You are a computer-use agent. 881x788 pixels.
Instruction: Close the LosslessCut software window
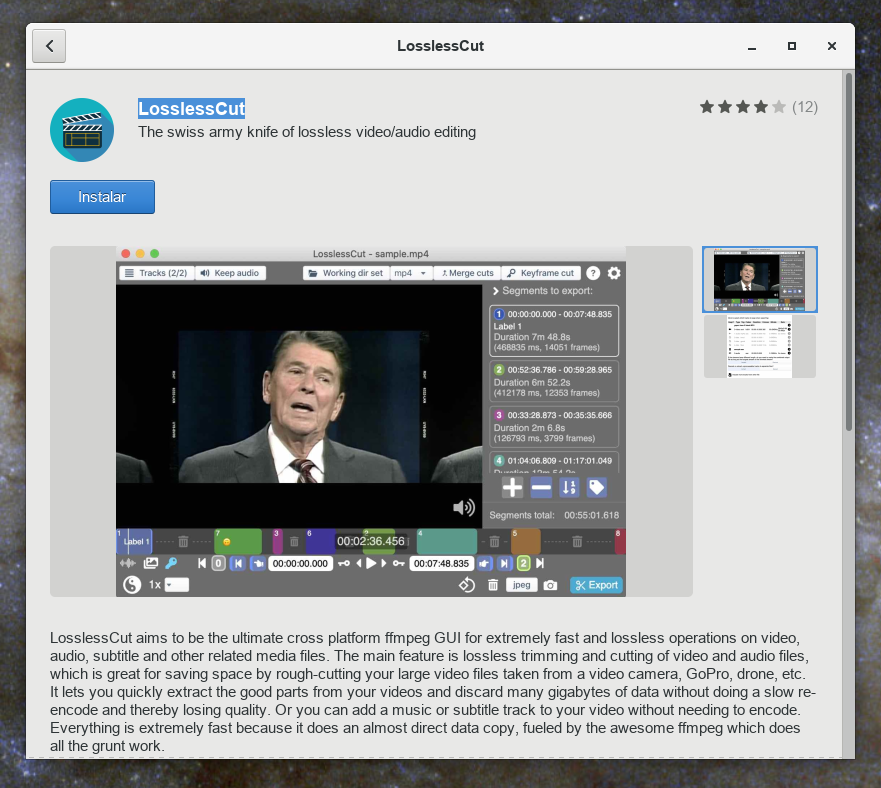[832, 46]
